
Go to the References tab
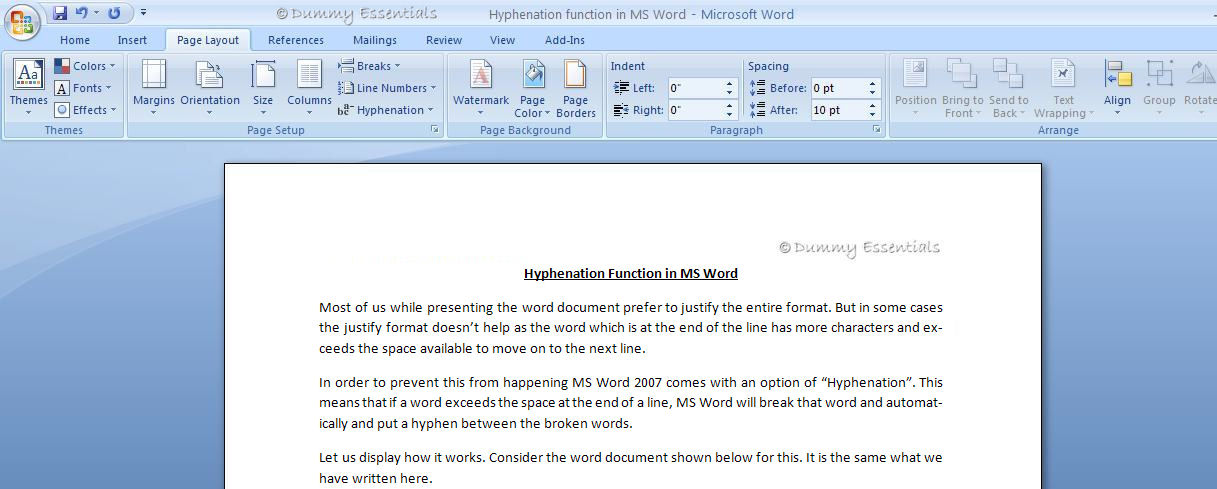pos(296,40)
